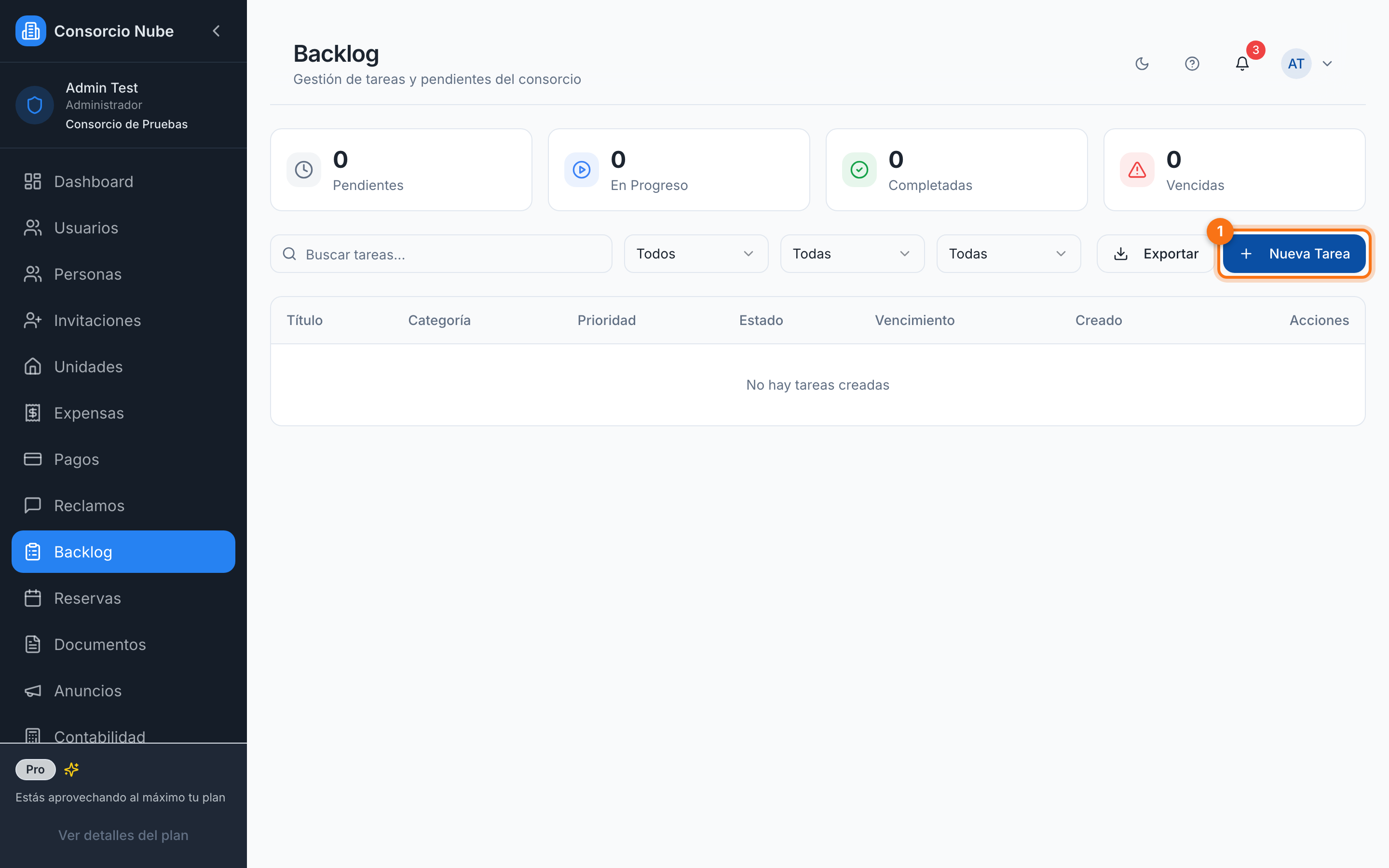Click the Categoría column header
Screen dimensions: 1389x868
(440, 320)
